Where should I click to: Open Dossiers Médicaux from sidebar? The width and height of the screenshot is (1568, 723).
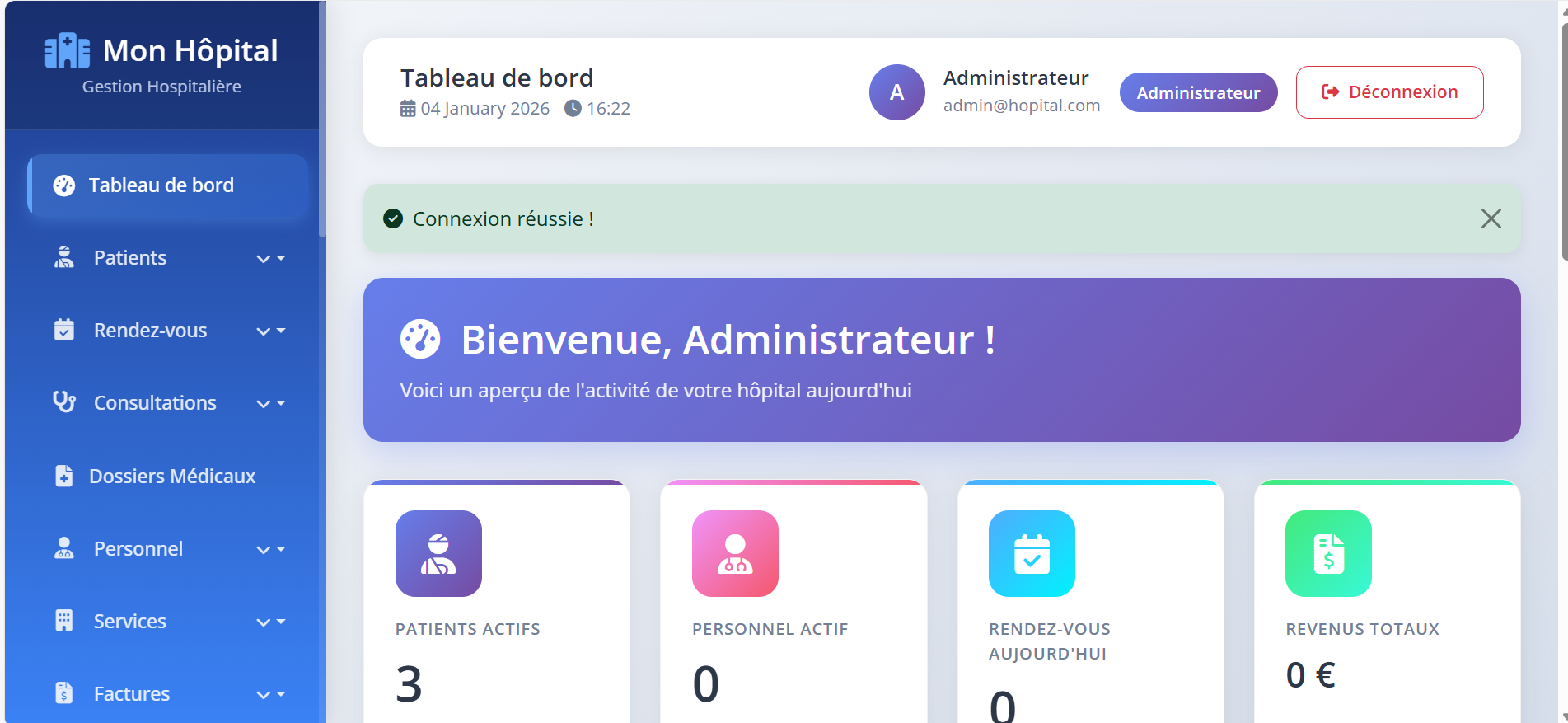tap(171, 477)
